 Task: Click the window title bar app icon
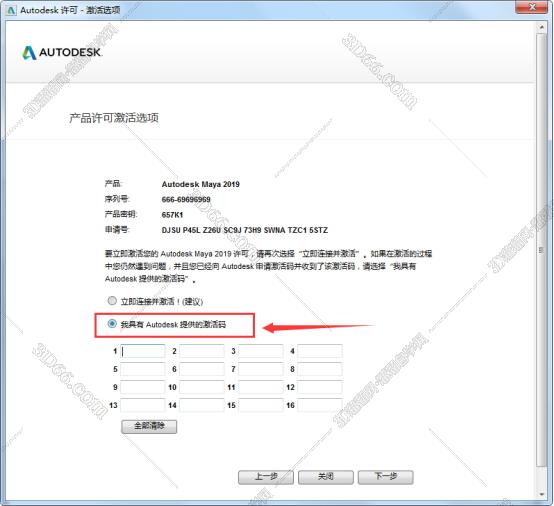click(11, 10)
